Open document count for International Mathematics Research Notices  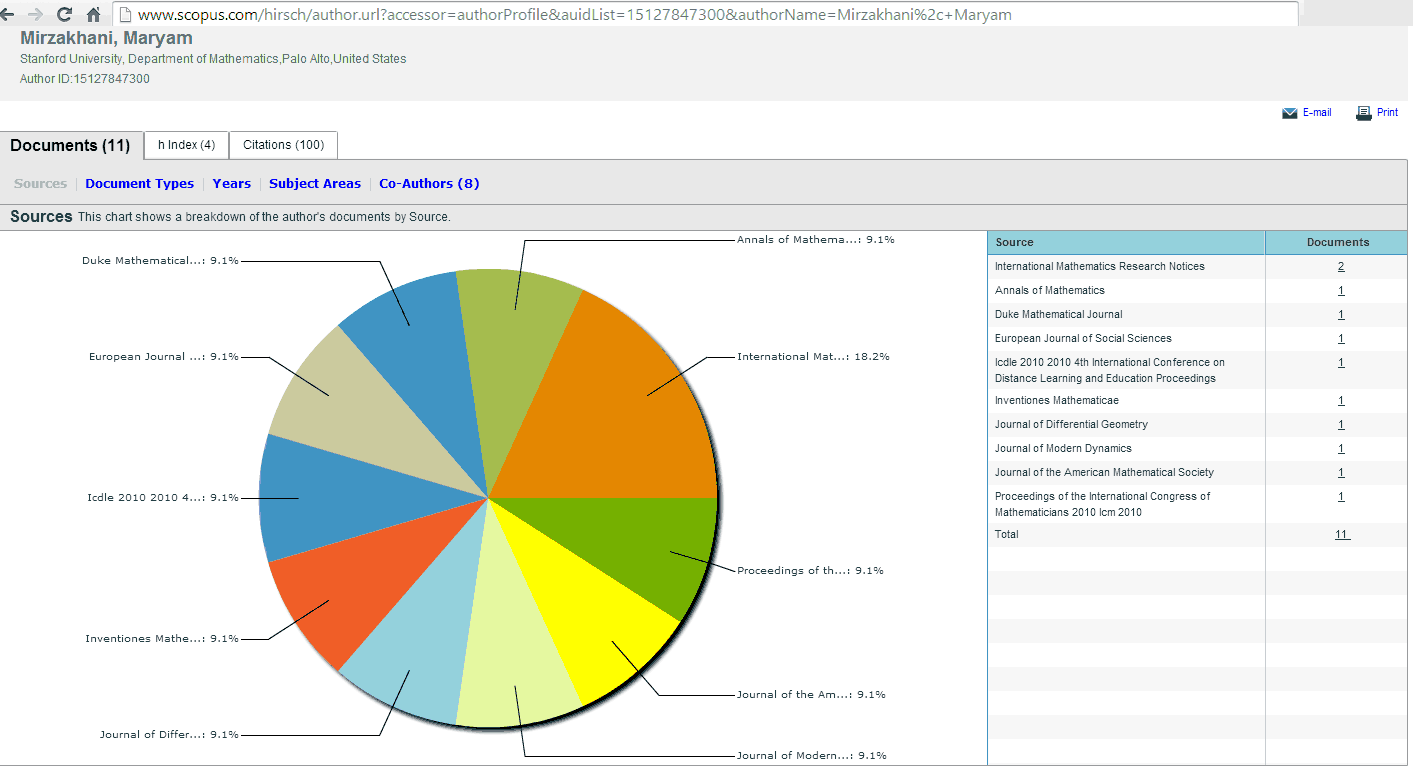[1340, 267]
